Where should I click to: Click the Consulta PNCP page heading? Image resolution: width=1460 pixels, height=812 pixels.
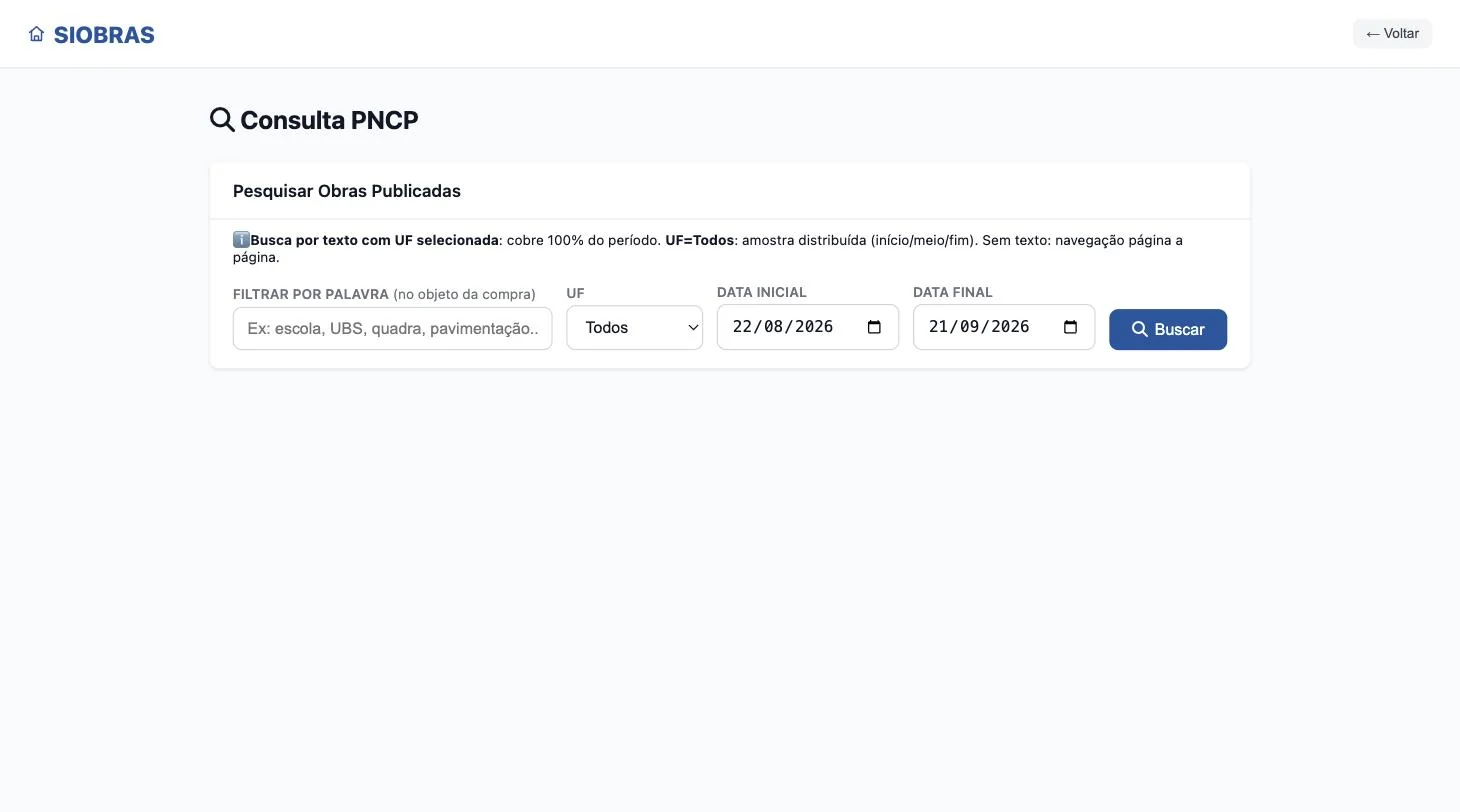point(314,120)
